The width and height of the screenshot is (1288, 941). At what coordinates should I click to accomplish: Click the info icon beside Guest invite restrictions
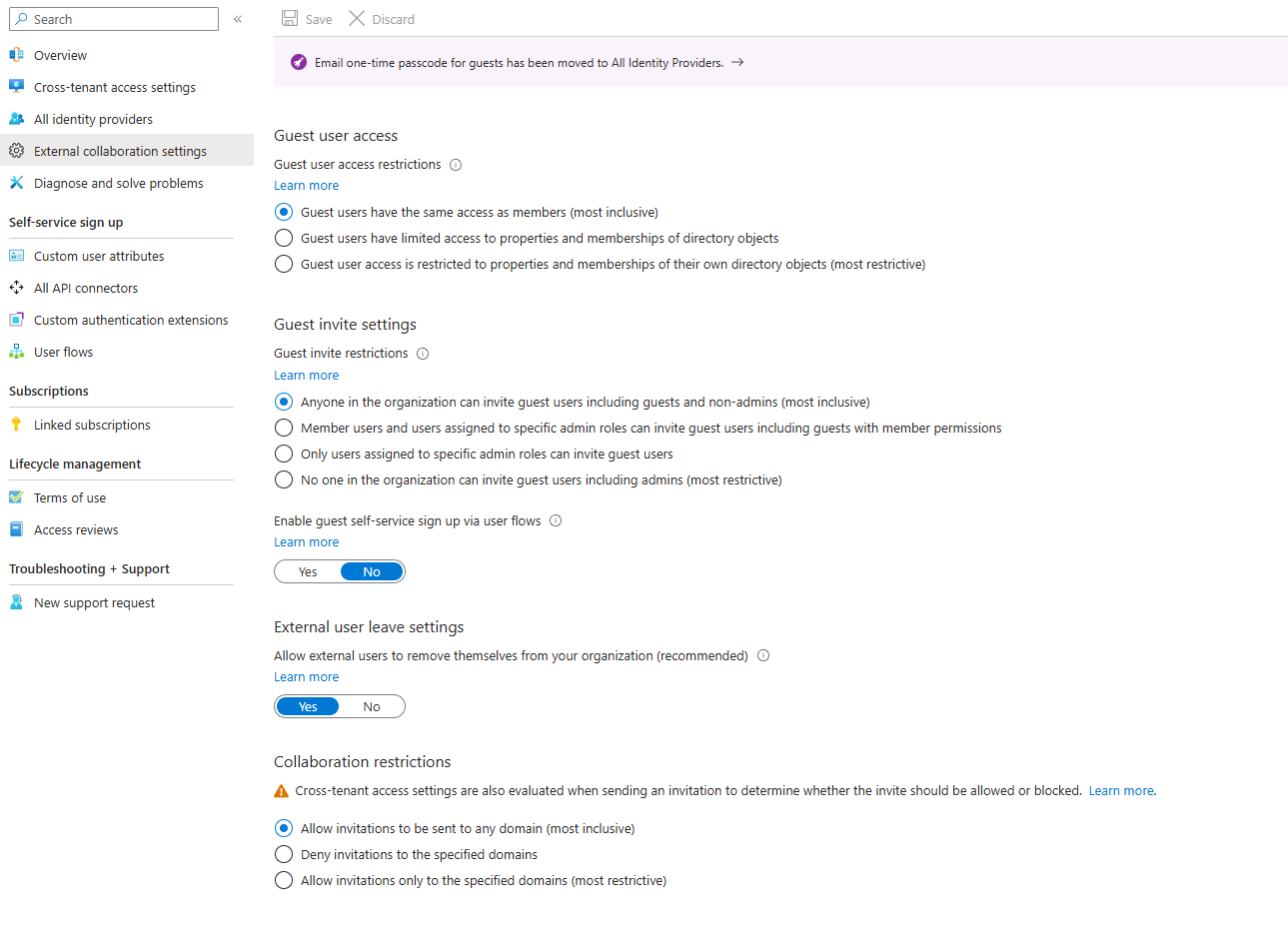coord(423,354)
